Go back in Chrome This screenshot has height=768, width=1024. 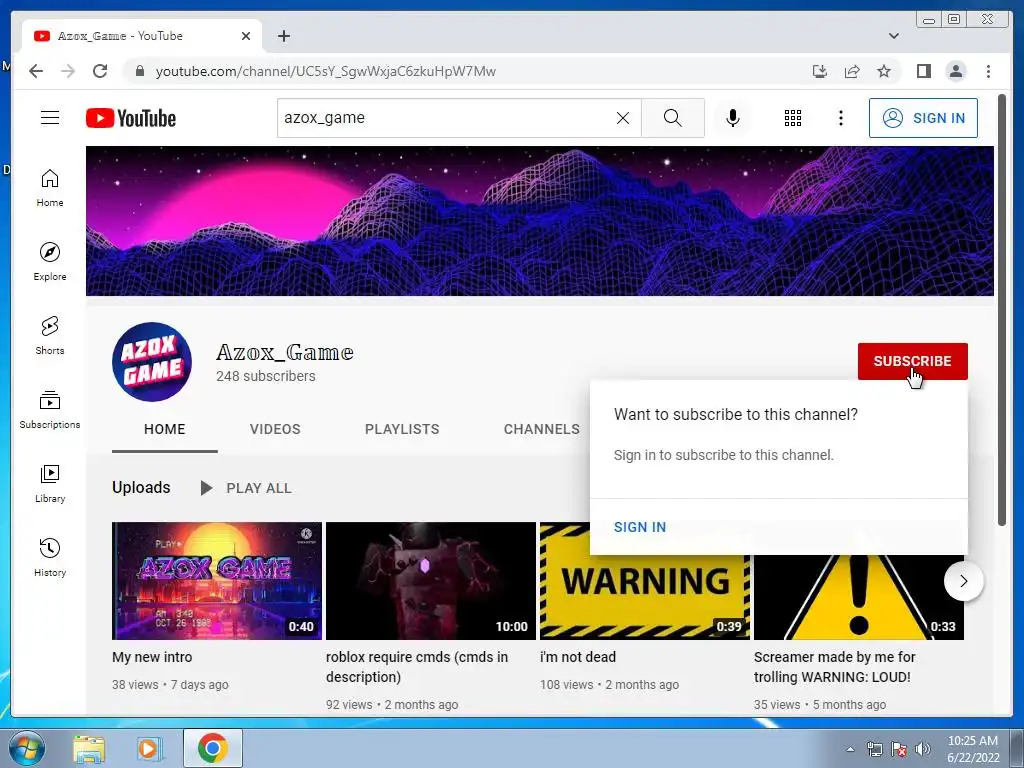[36, 71]
